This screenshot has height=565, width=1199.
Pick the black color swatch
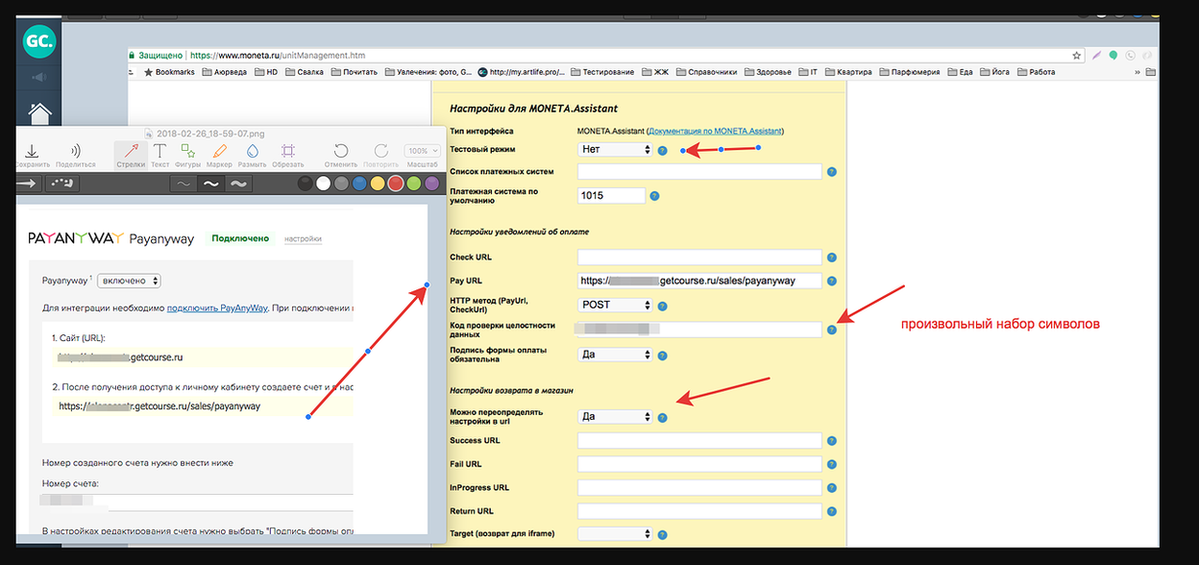(x=305, y=183)
